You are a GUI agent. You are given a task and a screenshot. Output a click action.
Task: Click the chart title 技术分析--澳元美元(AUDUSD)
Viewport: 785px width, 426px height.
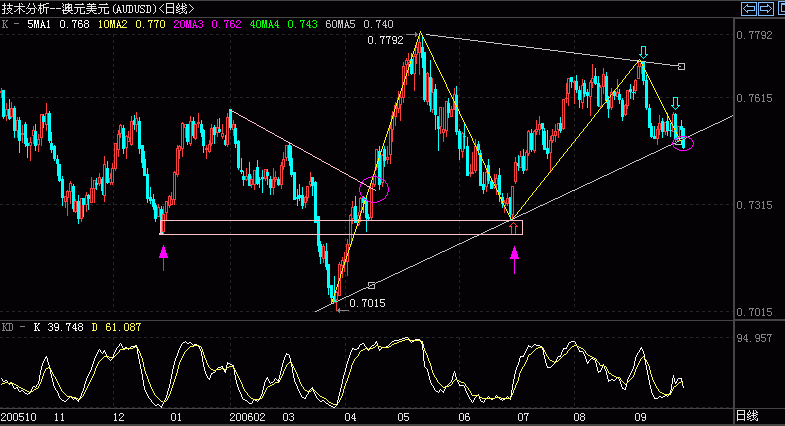click(80, 9)
